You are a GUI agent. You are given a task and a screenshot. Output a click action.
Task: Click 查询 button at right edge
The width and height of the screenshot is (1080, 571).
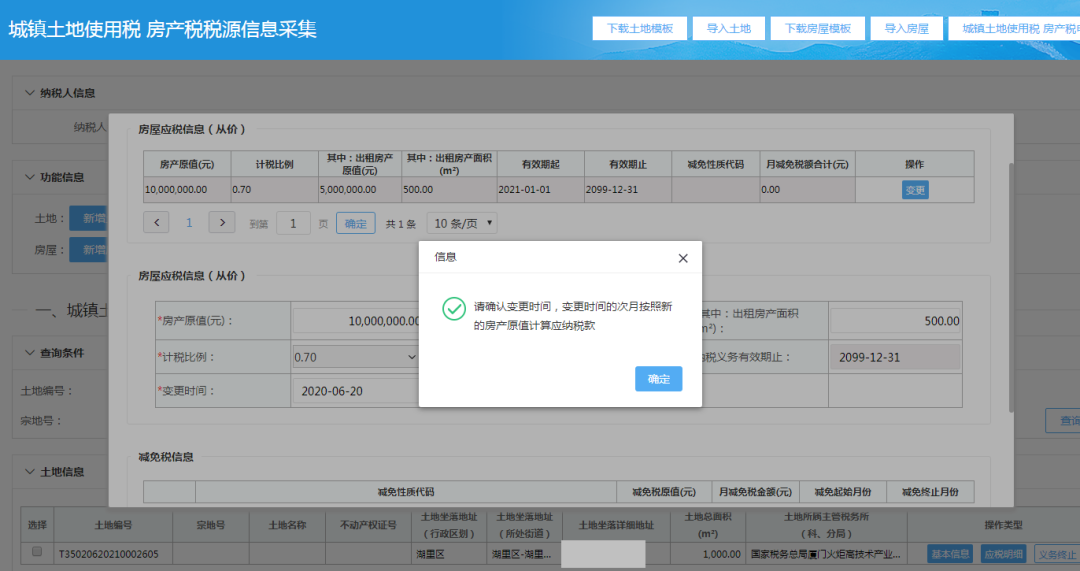[1065, 420]
